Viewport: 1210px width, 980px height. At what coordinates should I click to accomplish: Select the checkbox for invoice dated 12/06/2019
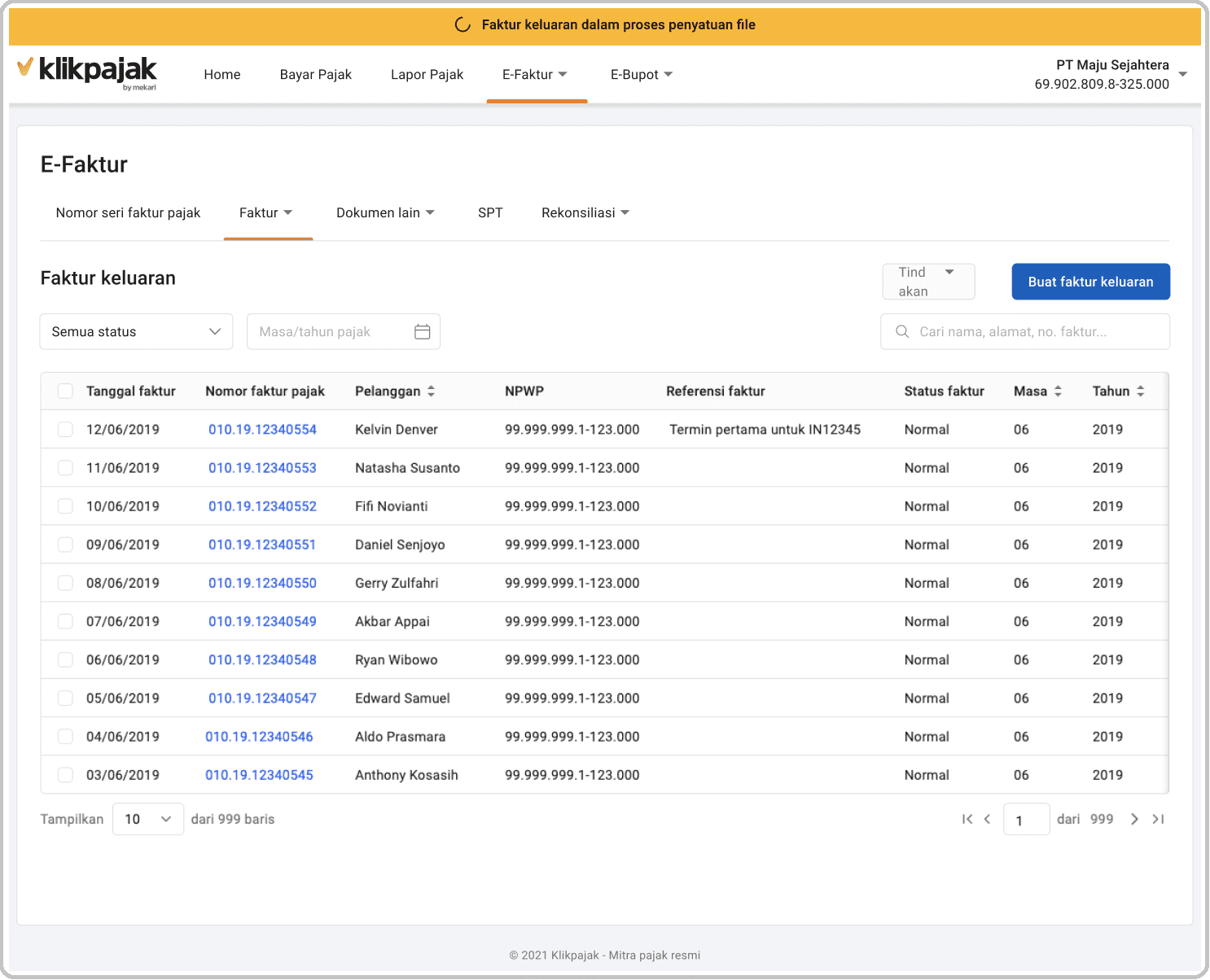tap(65, 429)
